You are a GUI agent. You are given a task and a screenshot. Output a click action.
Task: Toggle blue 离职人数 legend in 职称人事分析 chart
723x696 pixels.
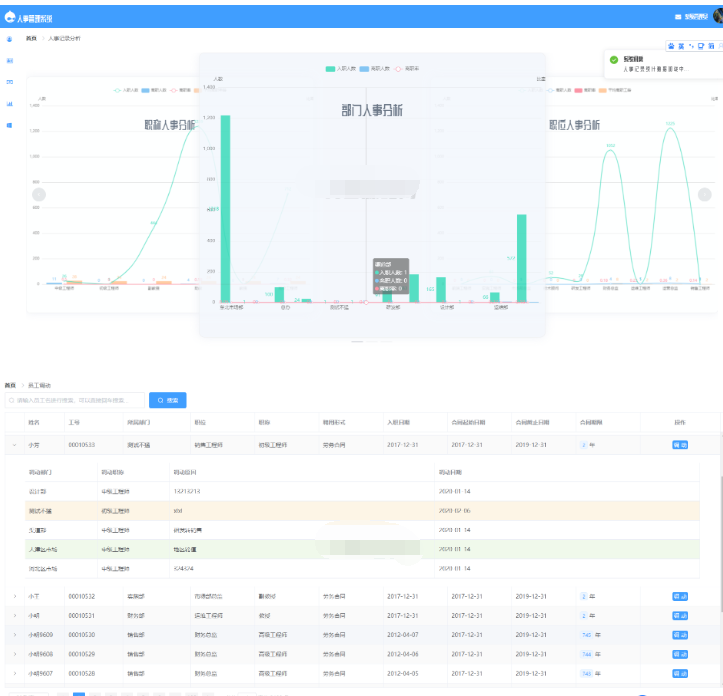tap(154, 90)
